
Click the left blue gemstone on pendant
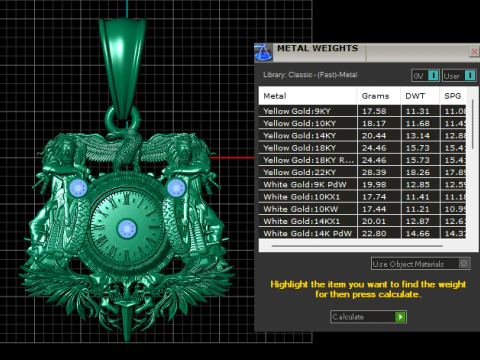[x=78, y=188]
